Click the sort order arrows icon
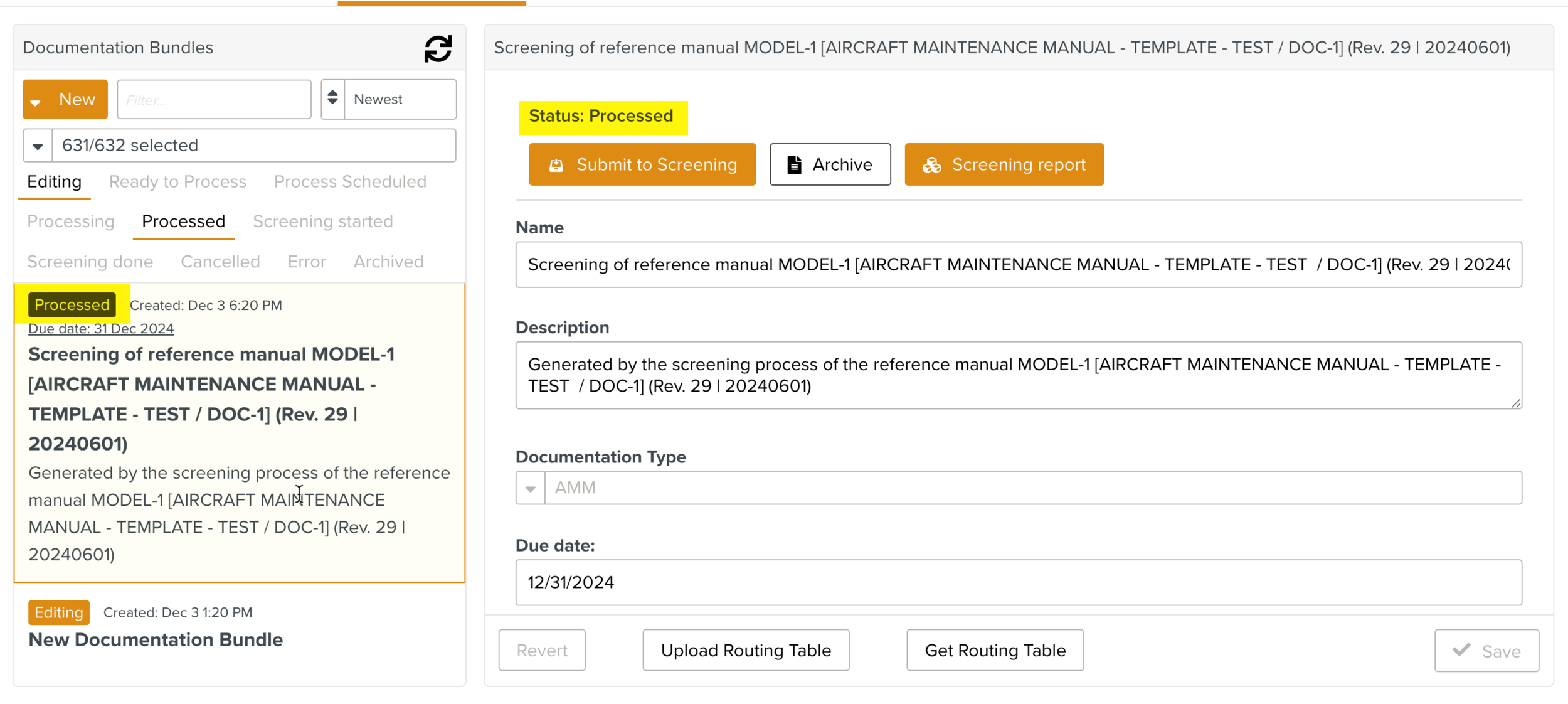The width and height of the screenshot is (1568, 704). pyautogui.click(x=333, y=99)
